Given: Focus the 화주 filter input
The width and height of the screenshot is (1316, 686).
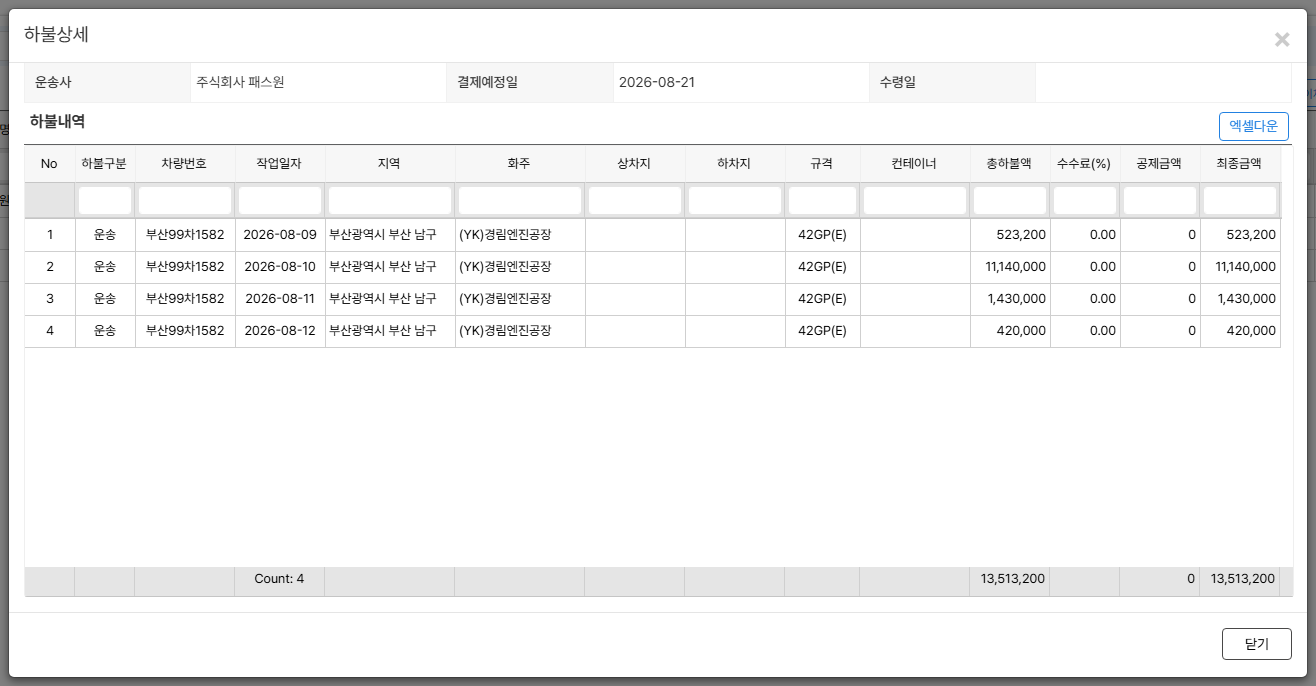Looking at the screenshot, I should pos(520,200).
